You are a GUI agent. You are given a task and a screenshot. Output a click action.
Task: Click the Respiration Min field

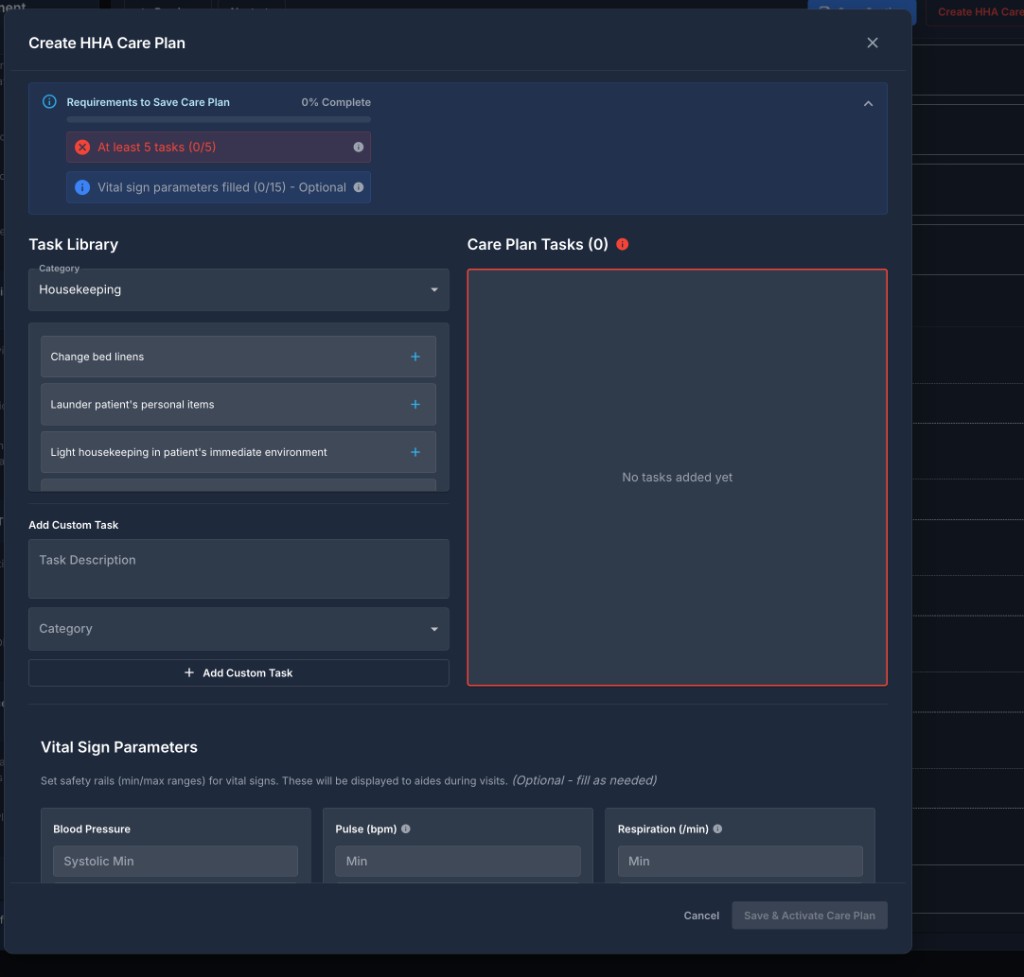[740, 861]
